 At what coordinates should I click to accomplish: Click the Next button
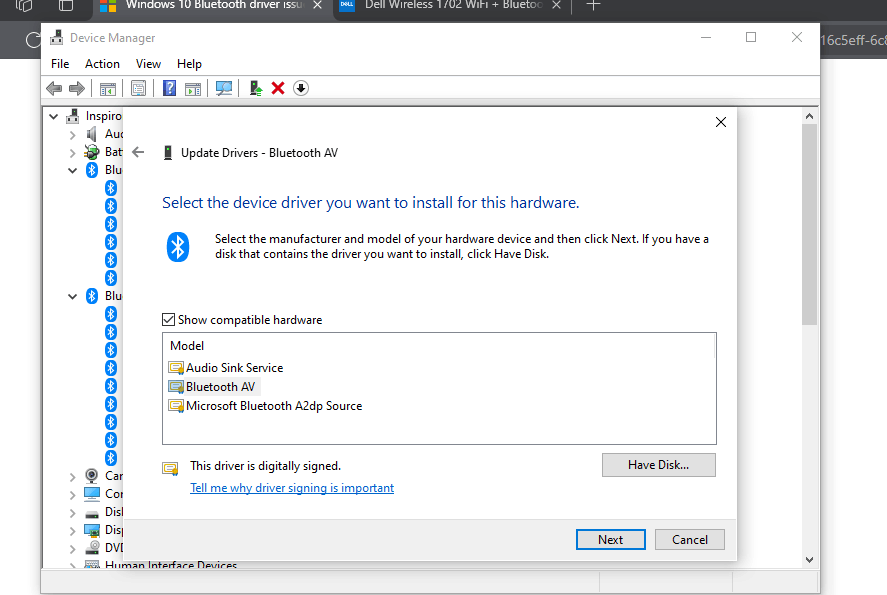coord(610,540)
